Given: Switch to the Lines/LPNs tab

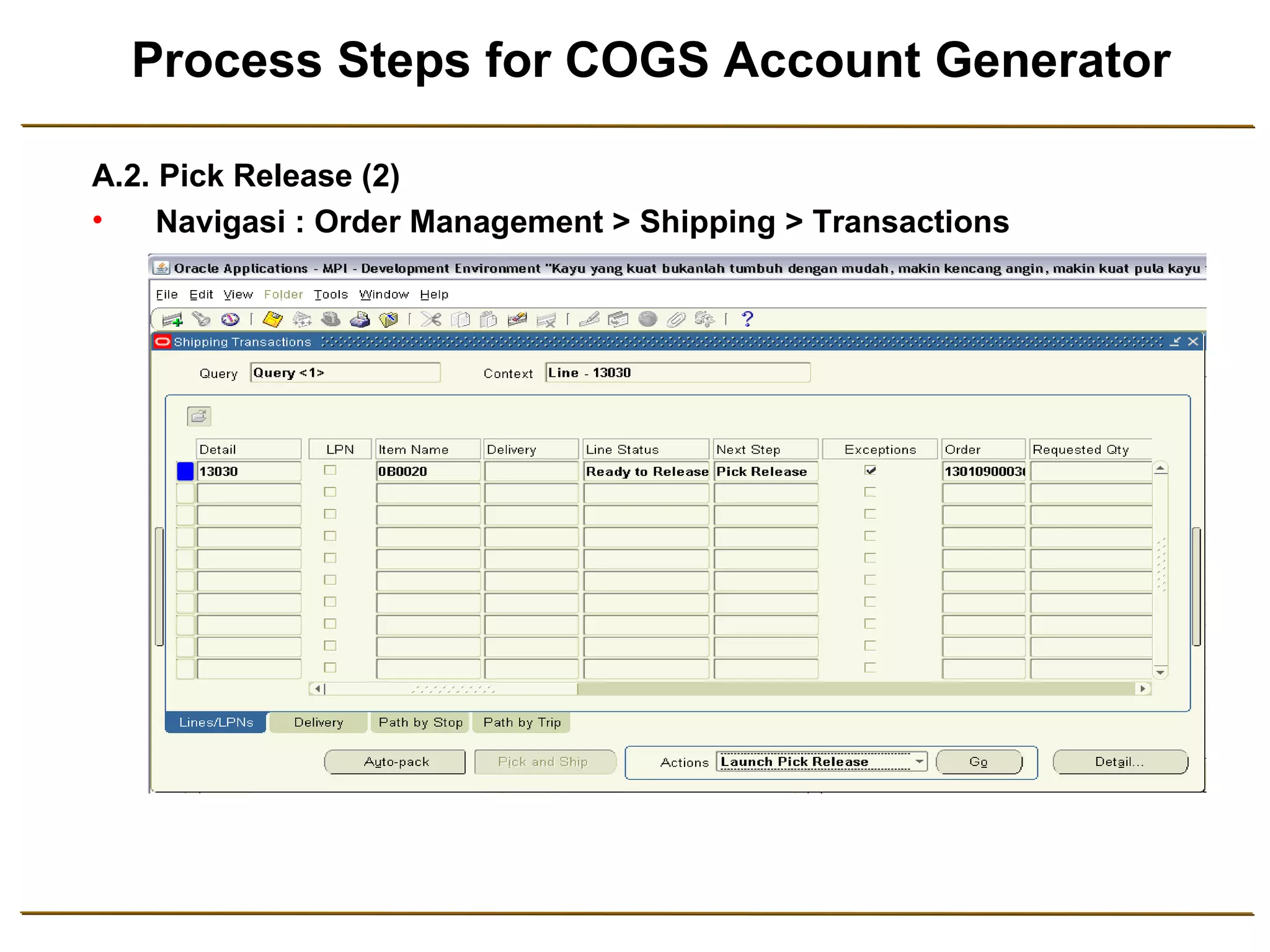Looking at the screenshot, I should [x=216, y=723].
